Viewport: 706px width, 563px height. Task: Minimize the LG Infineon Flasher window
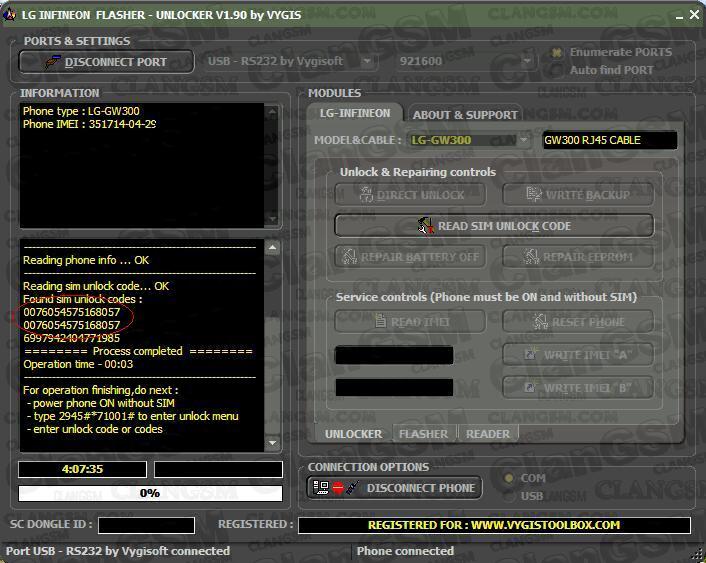coord(680,16)
